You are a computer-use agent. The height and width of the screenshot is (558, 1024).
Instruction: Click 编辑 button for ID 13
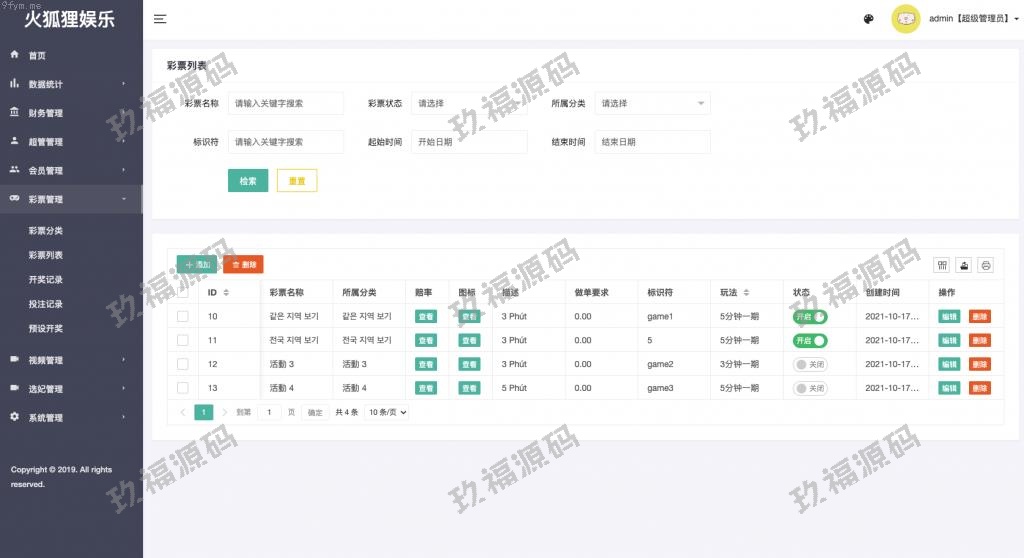949,388
